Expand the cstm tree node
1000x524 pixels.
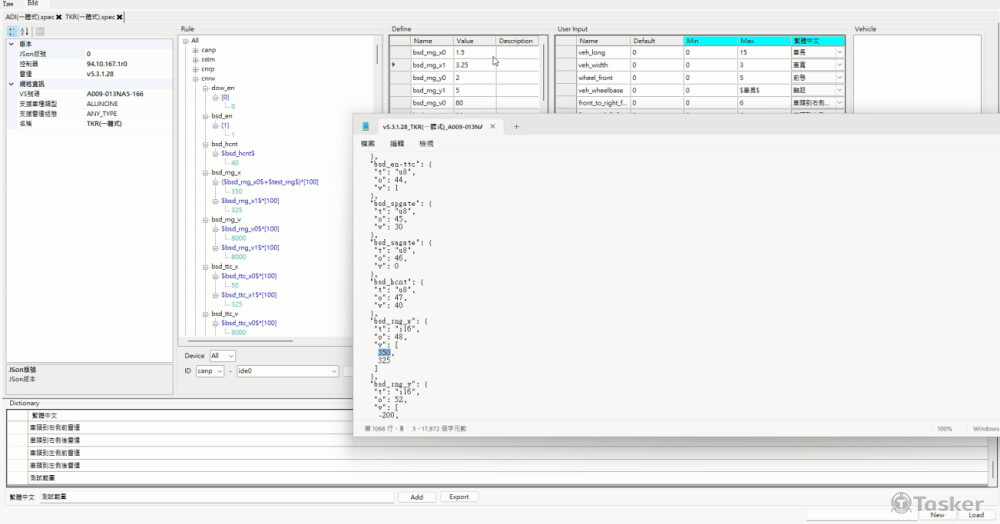pyautogui.click(x=195, y=59)
